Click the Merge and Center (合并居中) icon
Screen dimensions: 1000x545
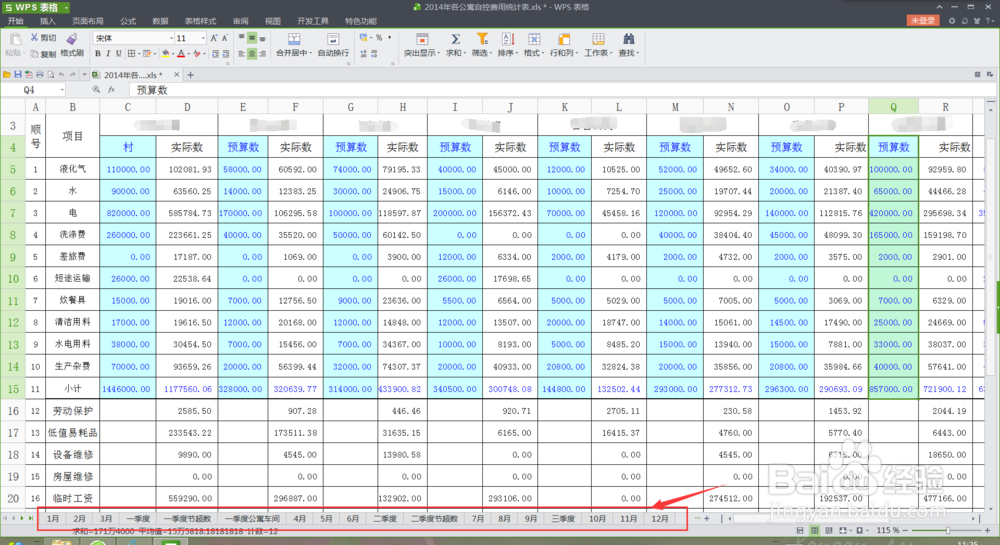pos(294,39)
